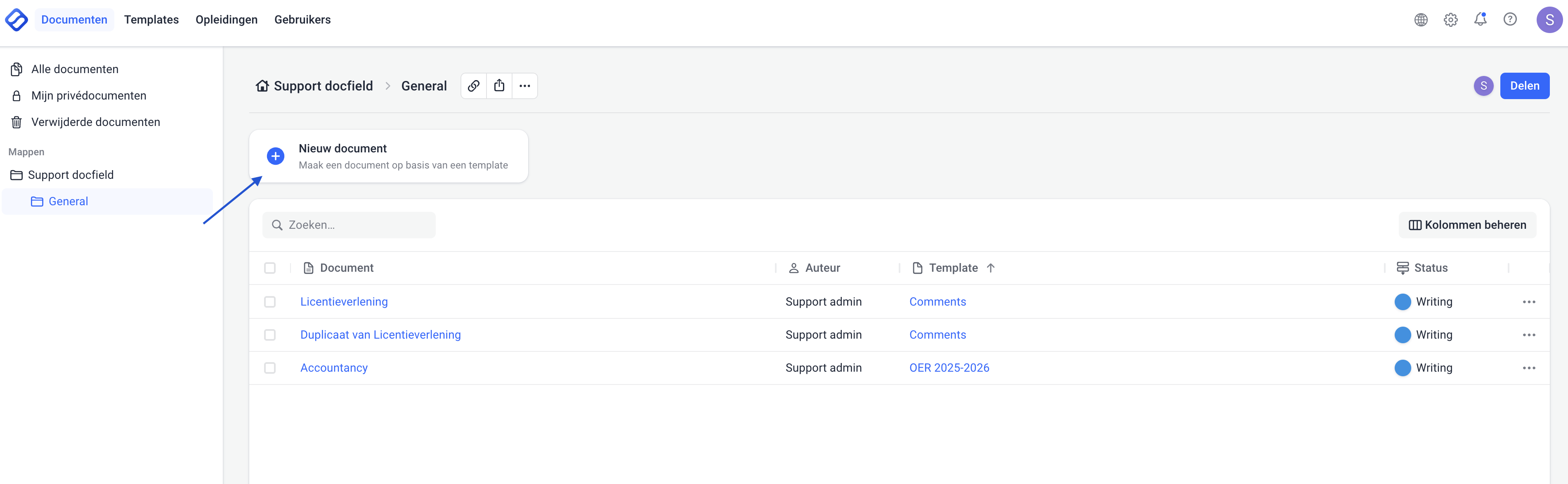This screenshot has width=1568, height=484.
Task: Select the Accountancy row checkbox
Action: coord(269,368)
